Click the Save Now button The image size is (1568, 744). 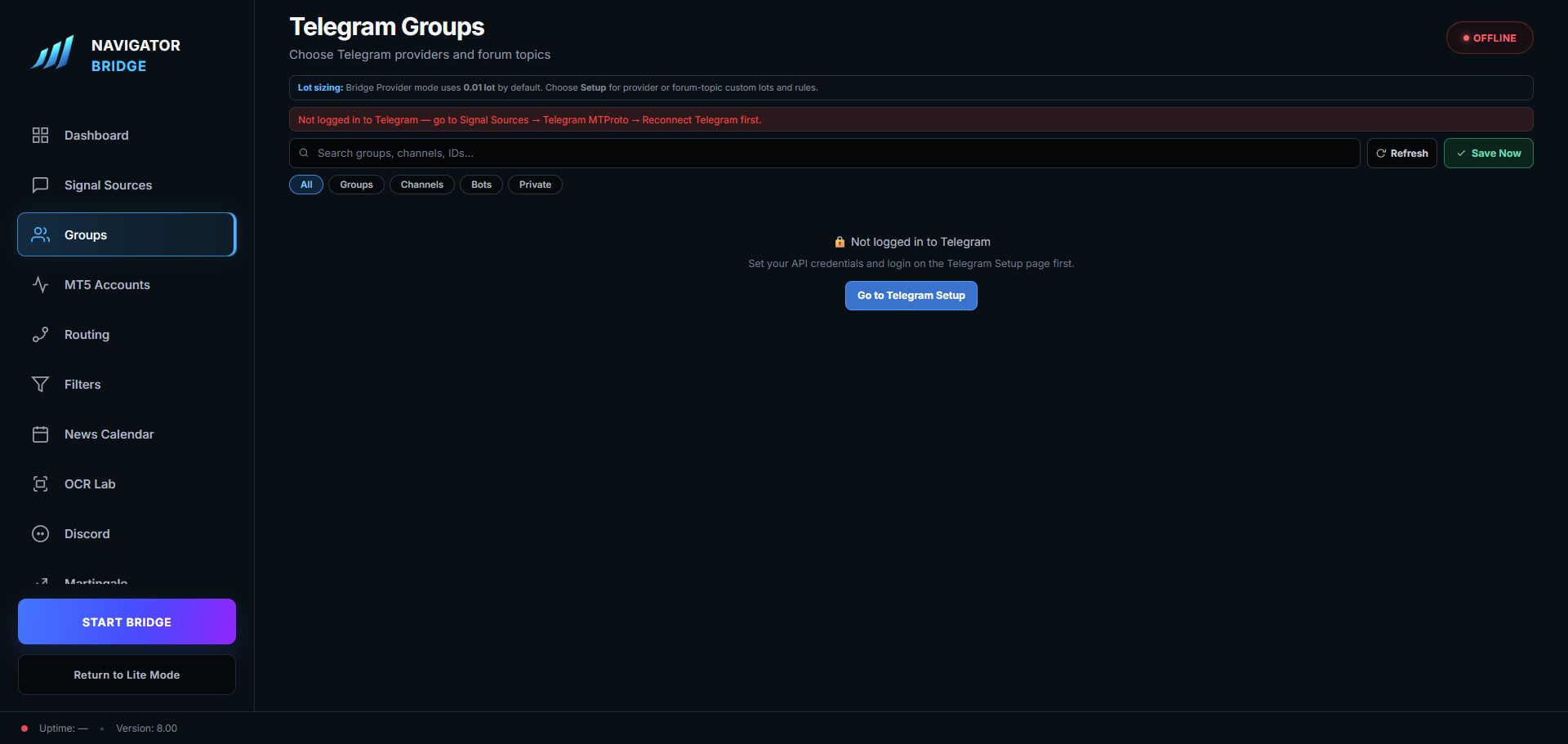[x=1489, y=154]
